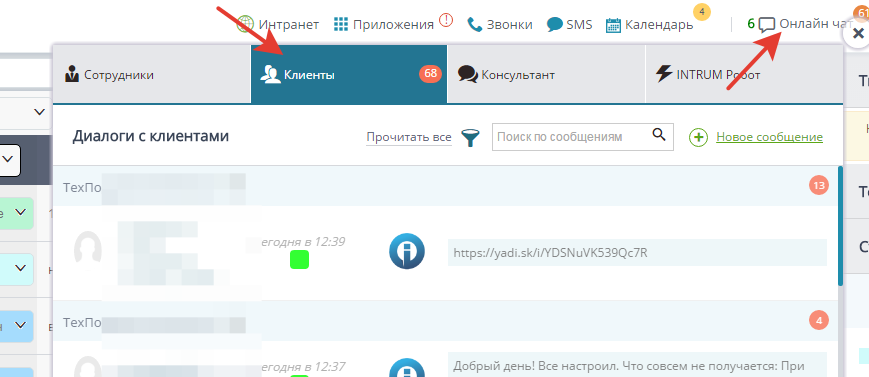Click the 13 unread badge
869x377 pixels.
[x=819, y=185]
